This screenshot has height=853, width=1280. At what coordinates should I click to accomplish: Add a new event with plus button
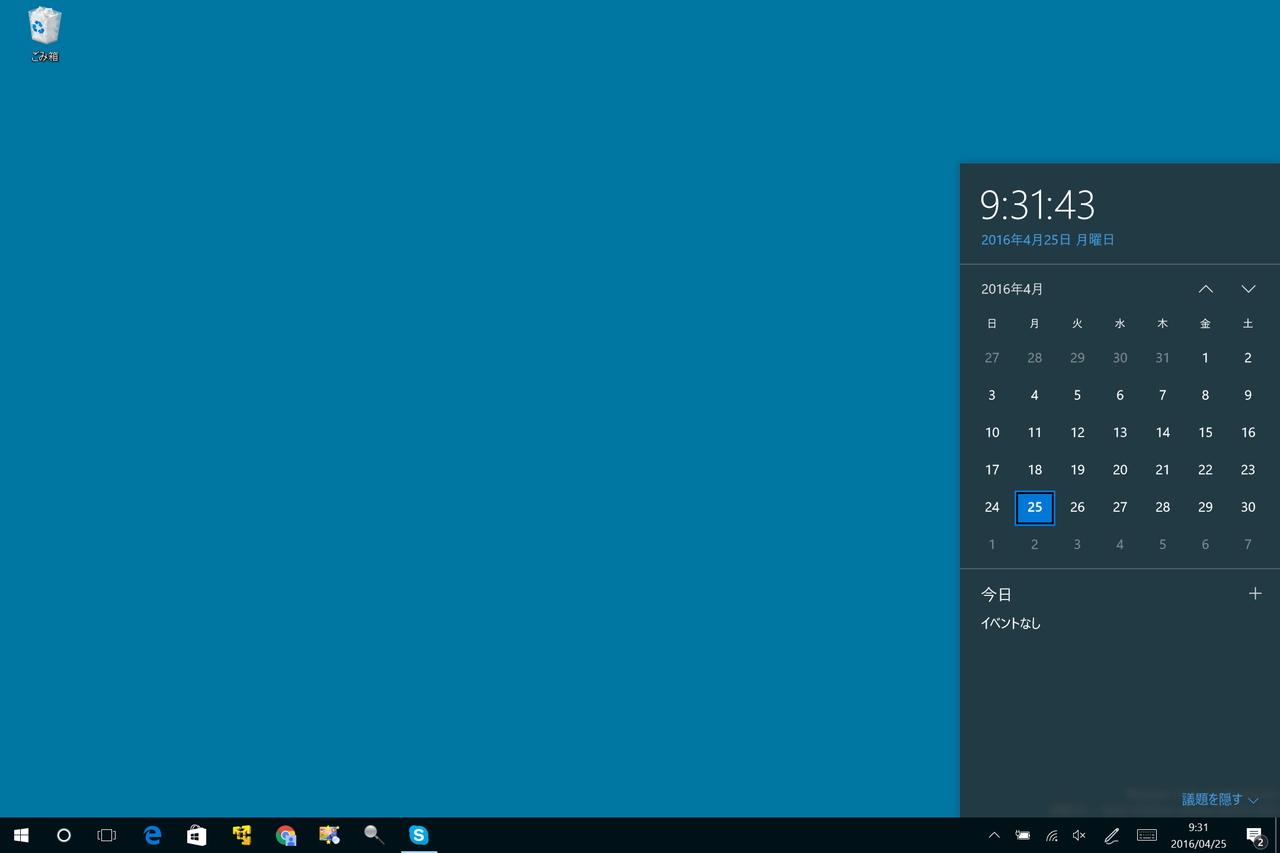(x=1255, y=594)
